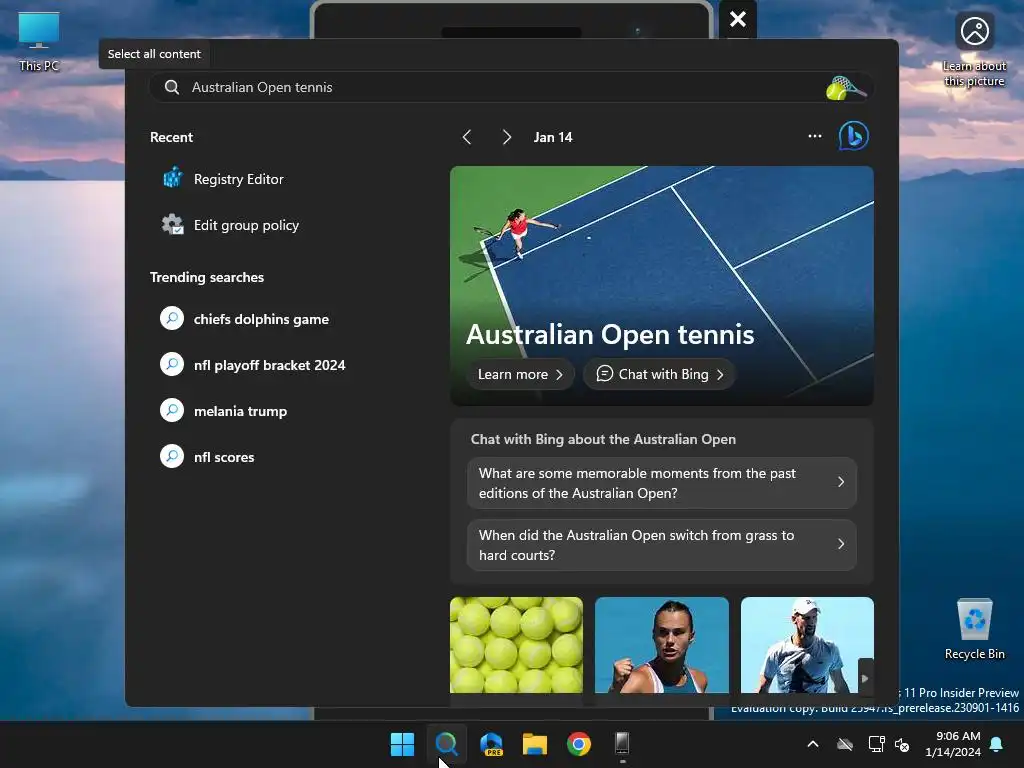The width and height of the screenshot is (1024, 768).
Task: Open tennis balls thumbnail image
Action: click(517, 645)
